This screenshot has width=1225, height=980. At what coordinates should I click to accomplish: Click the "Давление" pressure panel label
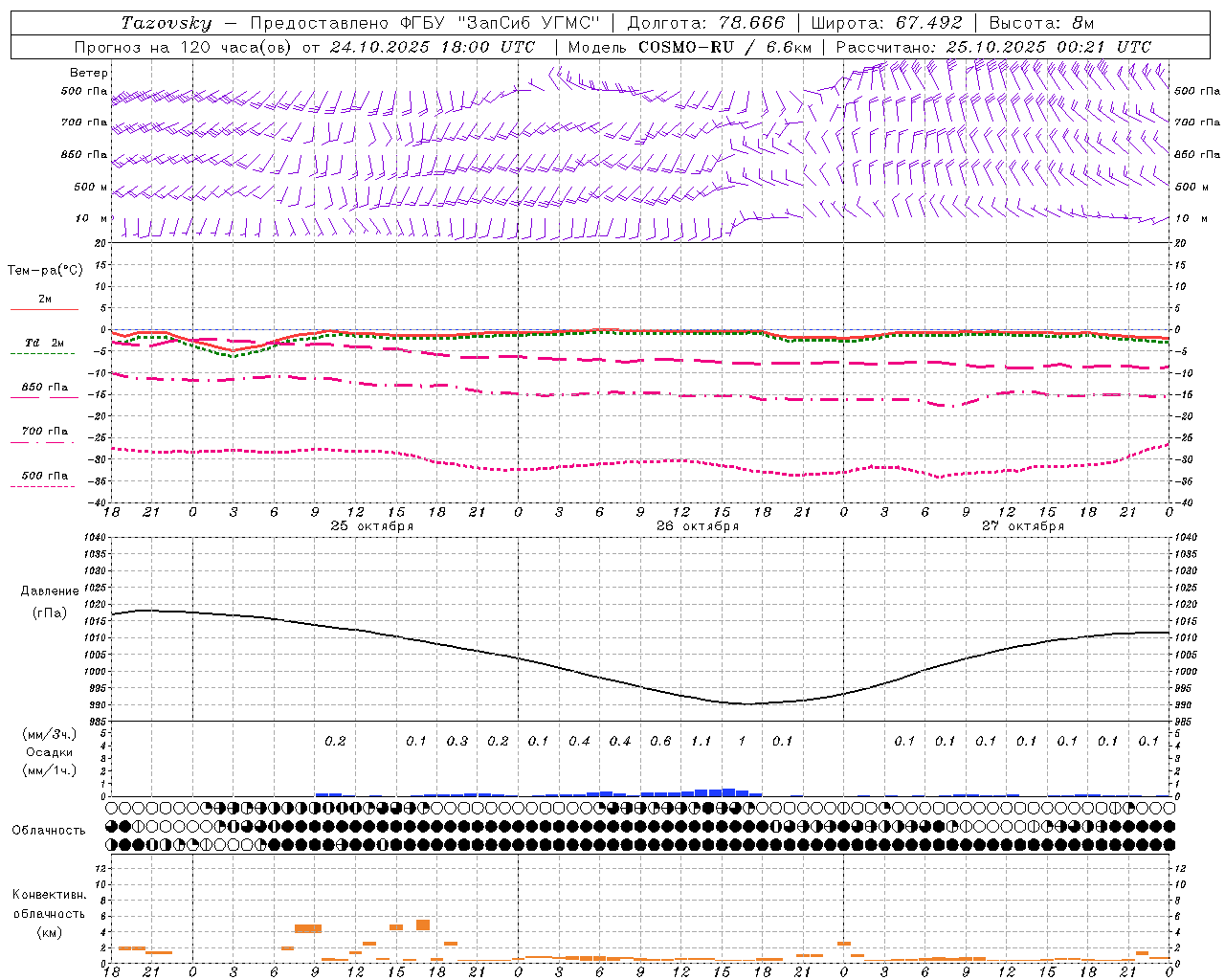(49, 592)
